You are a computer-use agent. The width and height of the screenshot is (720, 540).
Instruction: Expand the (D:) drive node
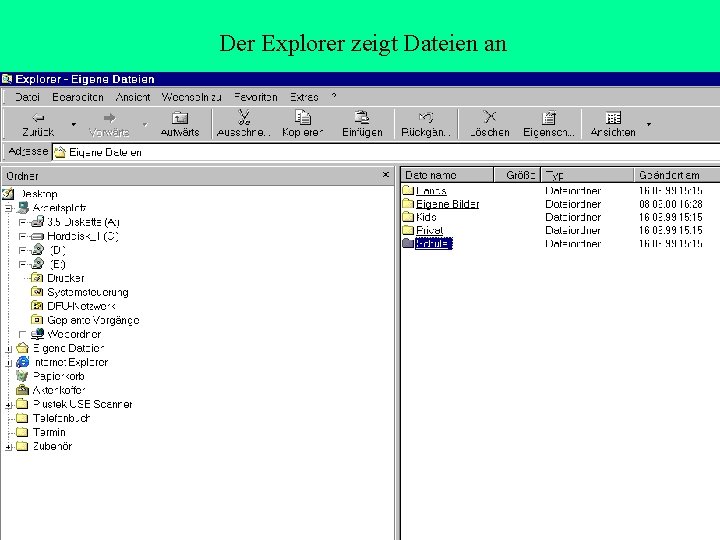coord(22,250)
